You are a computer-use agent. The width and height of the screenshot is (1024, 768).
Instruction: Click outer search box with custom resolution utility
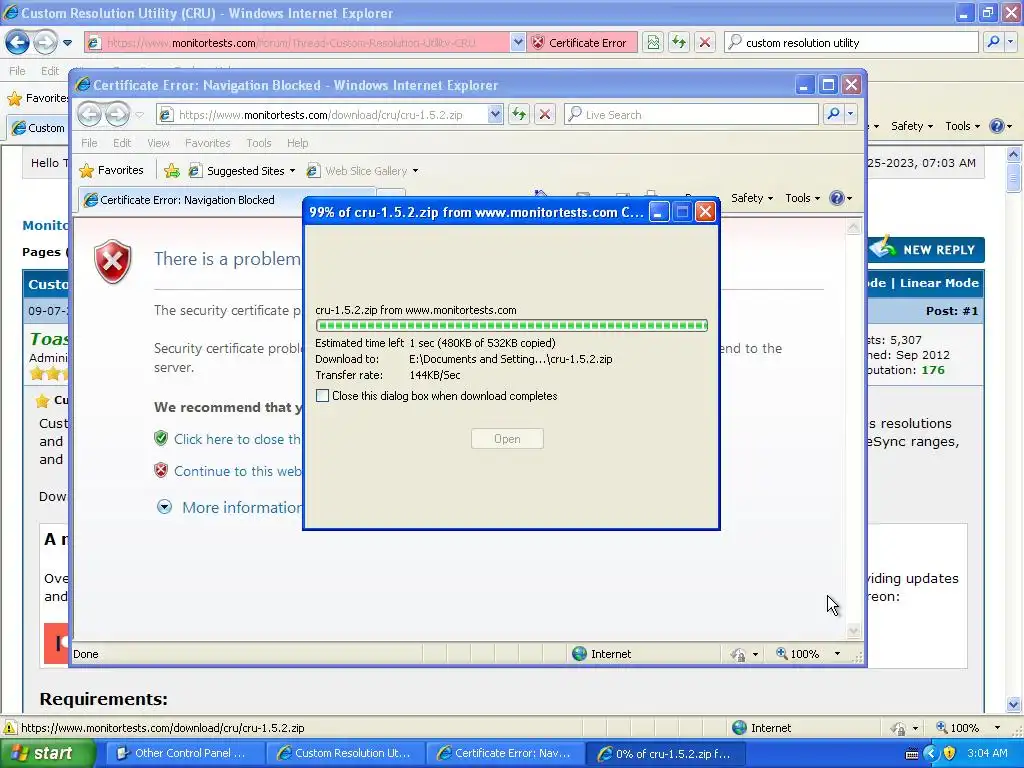pyautogui.click(x=852, y=42)
